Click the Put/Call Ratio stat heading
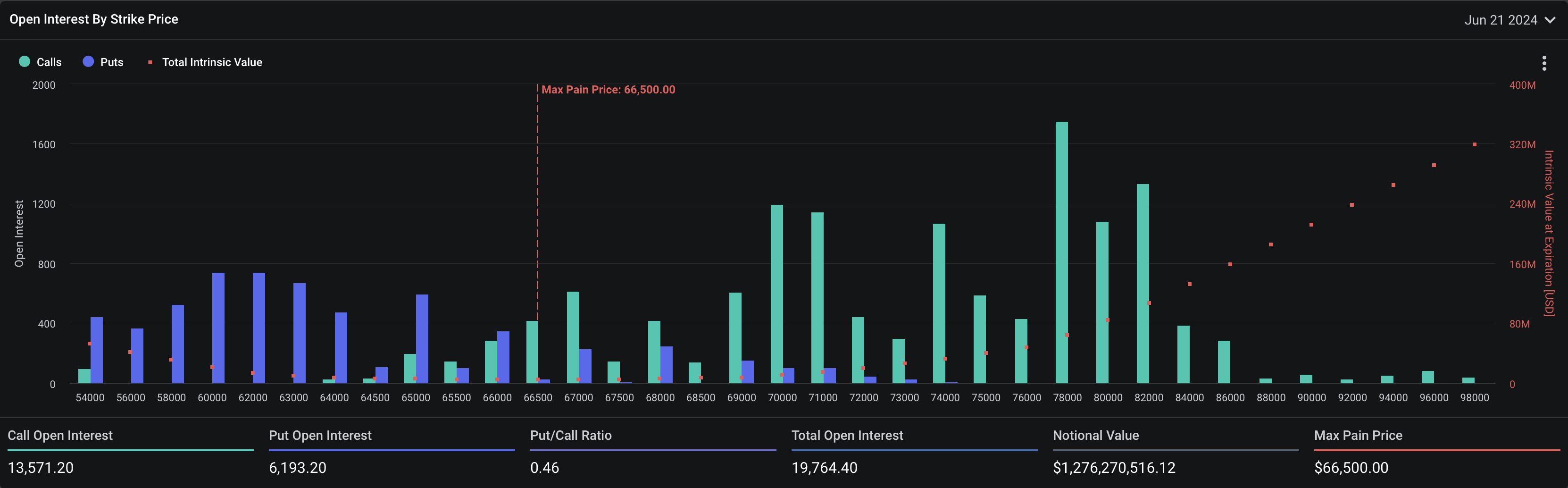 coord(570,435)
